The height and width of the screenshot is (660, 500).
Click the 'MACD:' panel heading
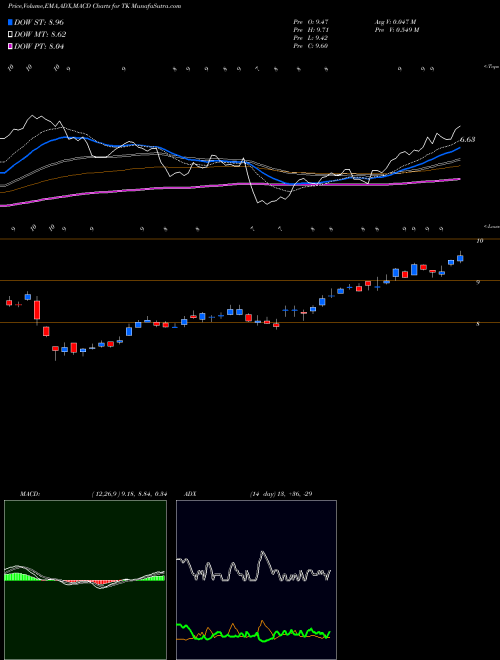click(30, 494)
